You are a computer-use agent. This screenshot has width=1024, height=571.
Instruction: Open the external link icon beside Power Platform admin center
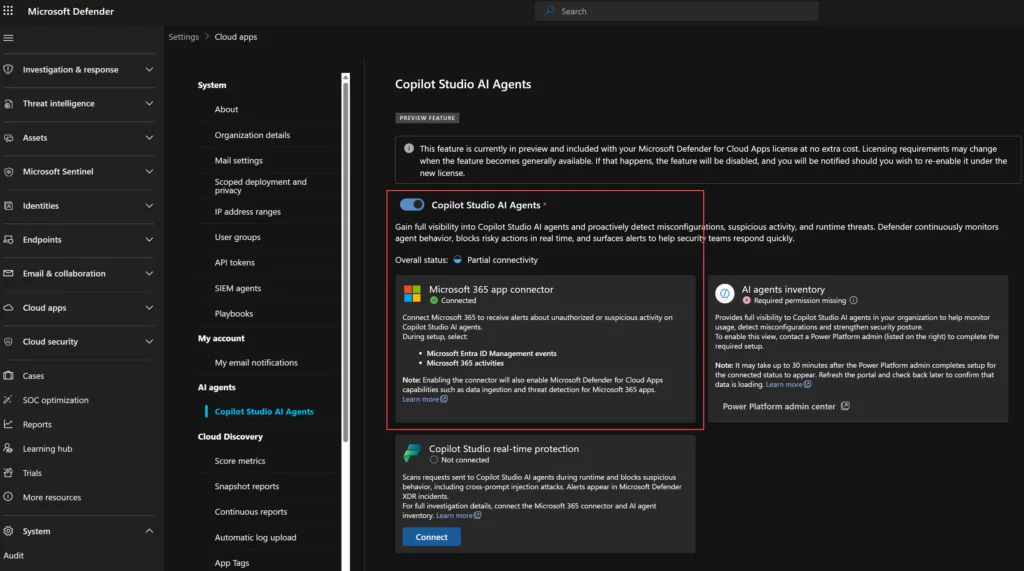click(x=845, y=406)
